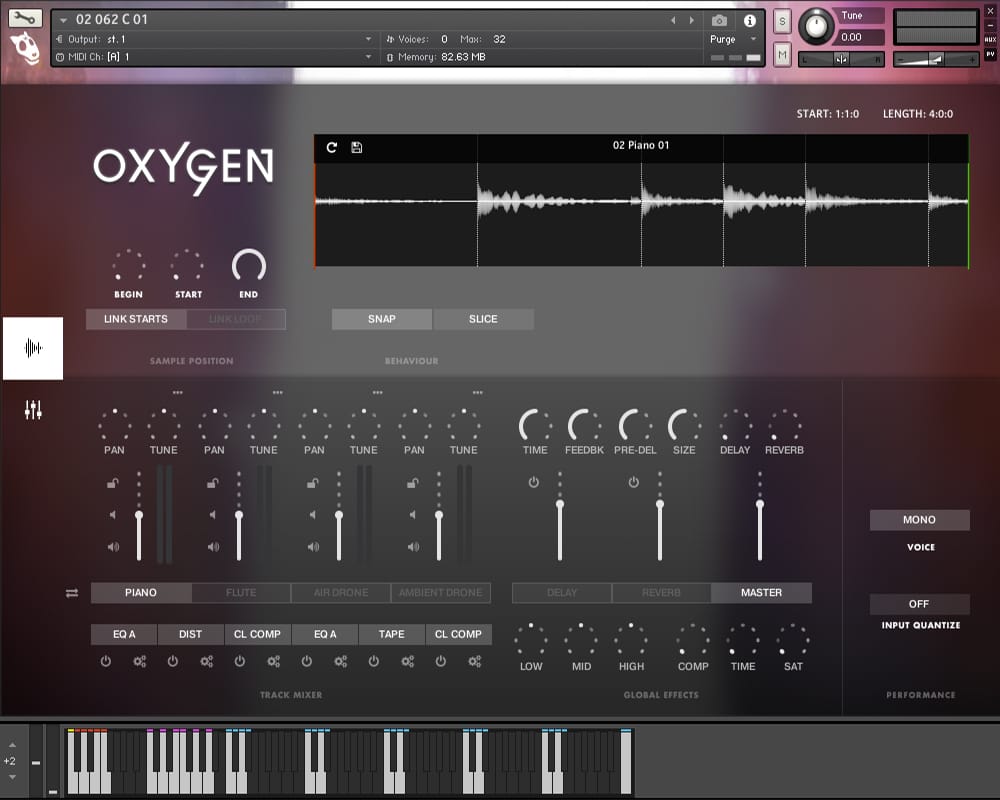Toggle the SNAP behaviour button
Screen dimensions: 1000x800
[x=382, y=319]
